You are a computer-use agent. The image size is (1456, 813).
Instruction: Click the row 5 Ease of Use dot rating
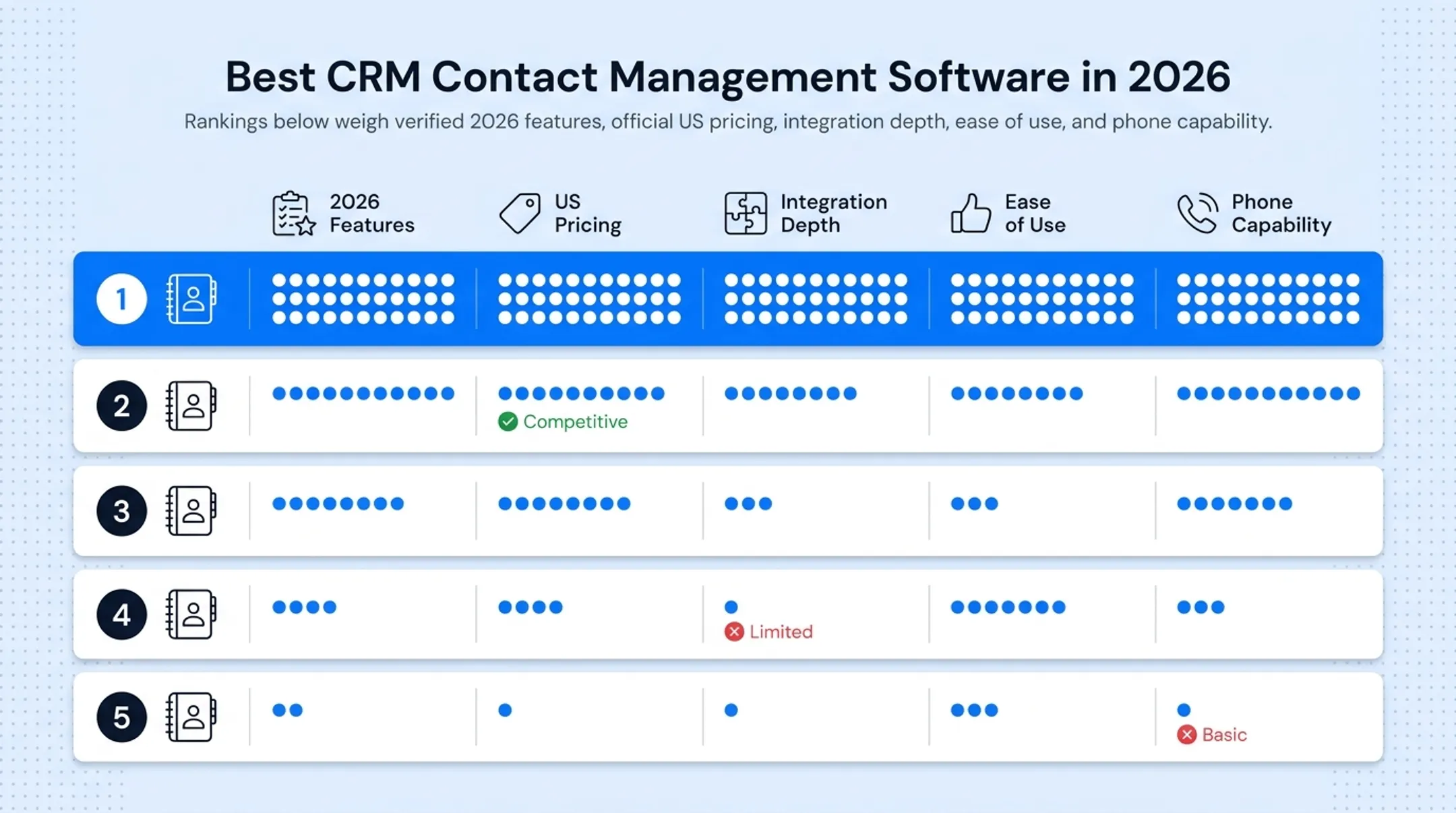tap(974, 710)
